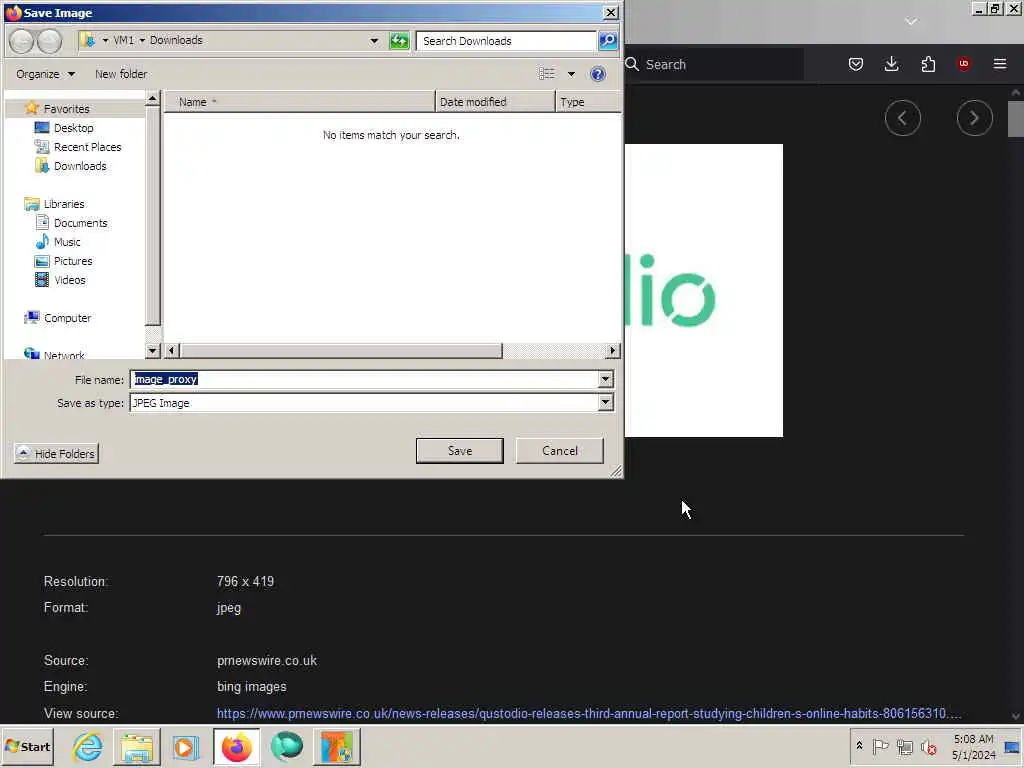Open Windows Explorer from the taskbar
This screenshot has height=768, width=1024.
coord(136,746)
